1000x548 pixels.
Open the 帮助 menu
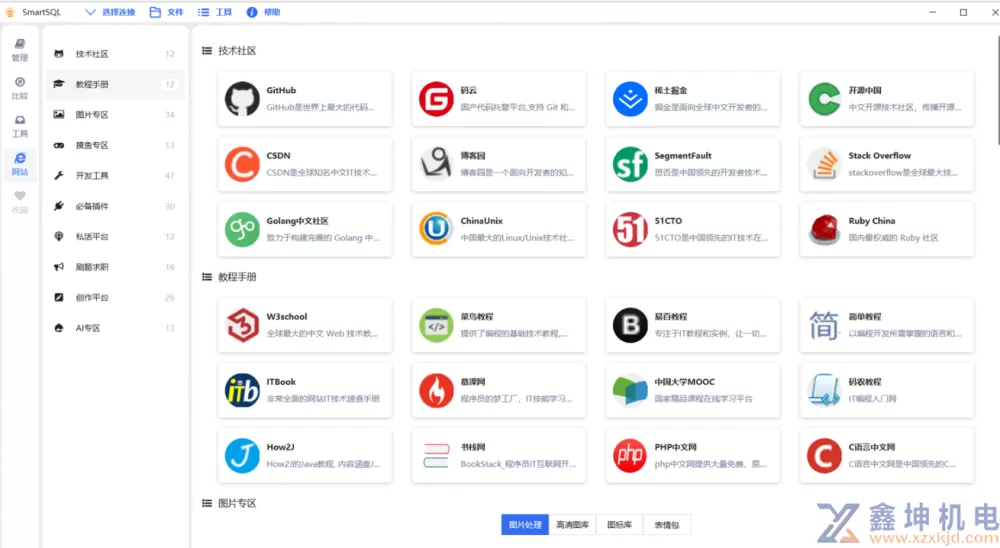coord(263,12)
